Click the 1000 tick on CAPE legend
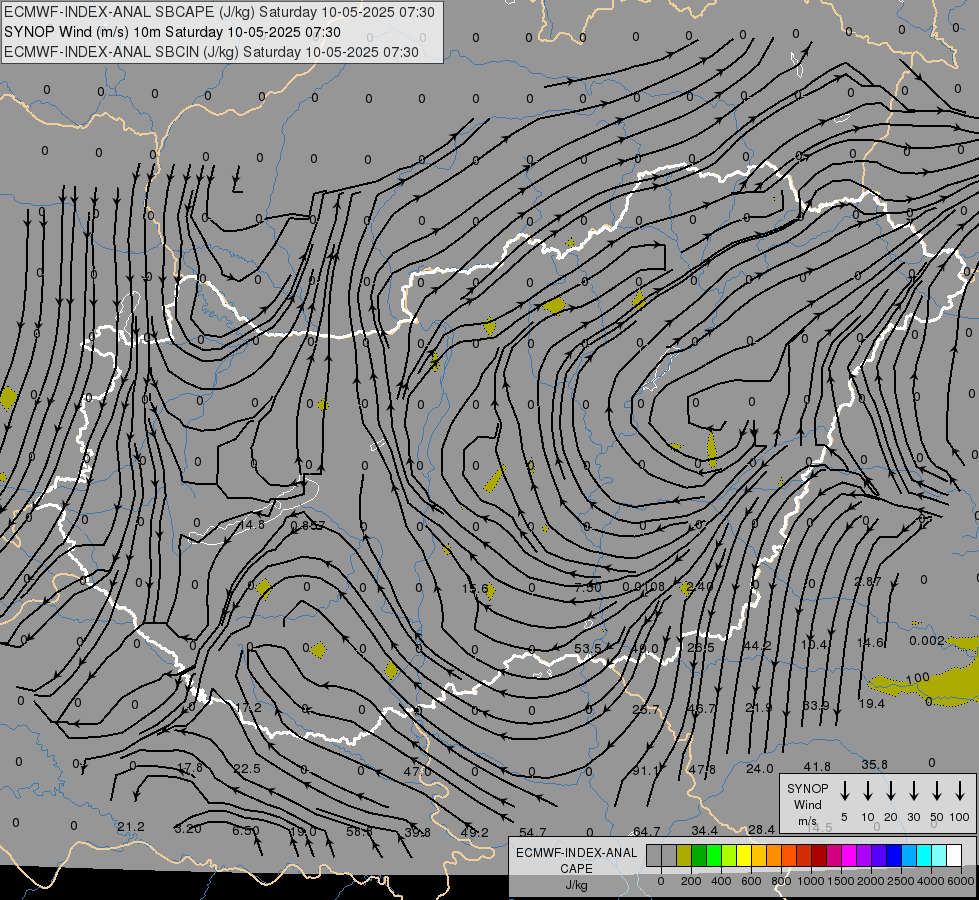This screenshot has width=979, height=900. (x=811, y=881)
